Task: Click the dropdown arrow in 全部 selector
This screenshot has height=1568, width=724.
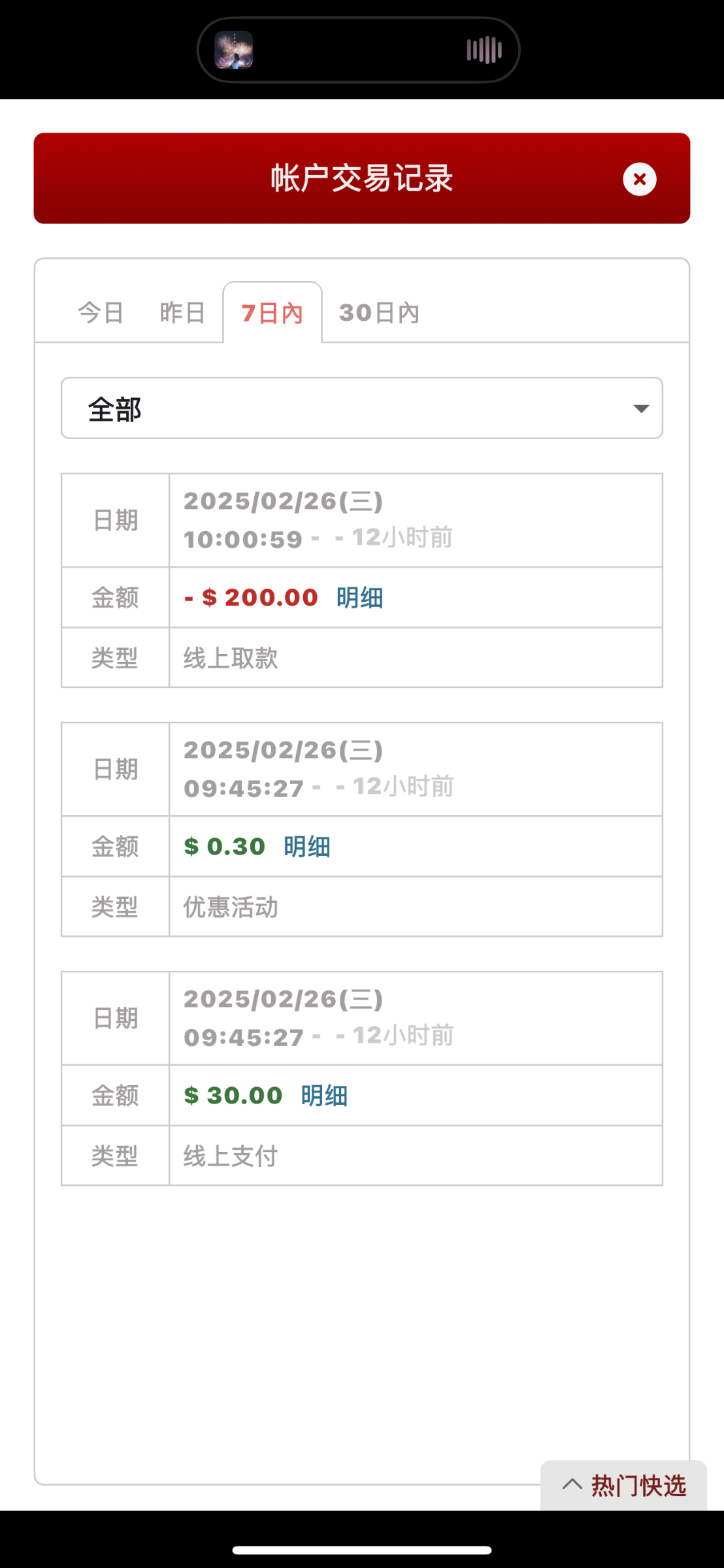Action: pos(641,409)
